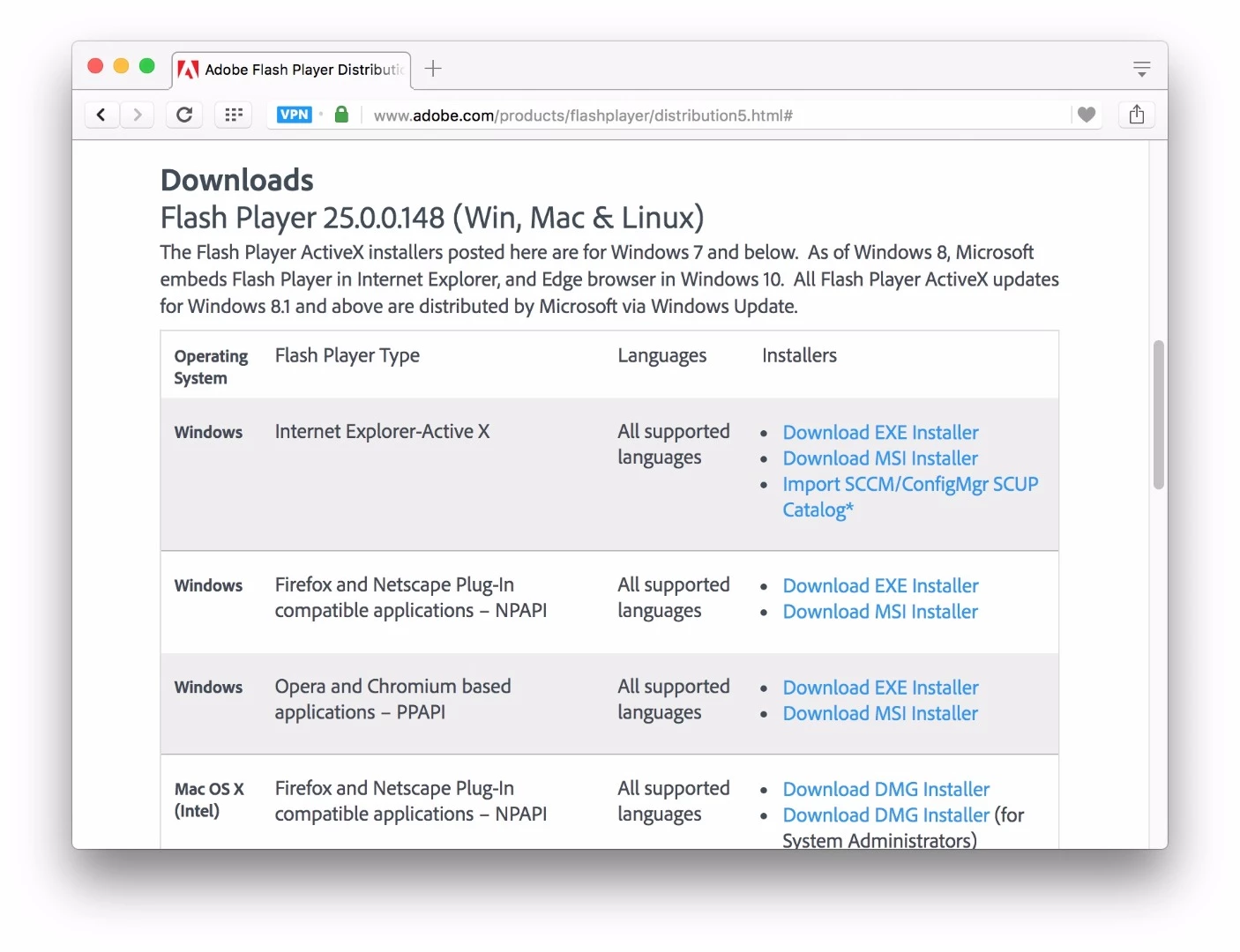Click the Downloads heading

pos(236,180)
